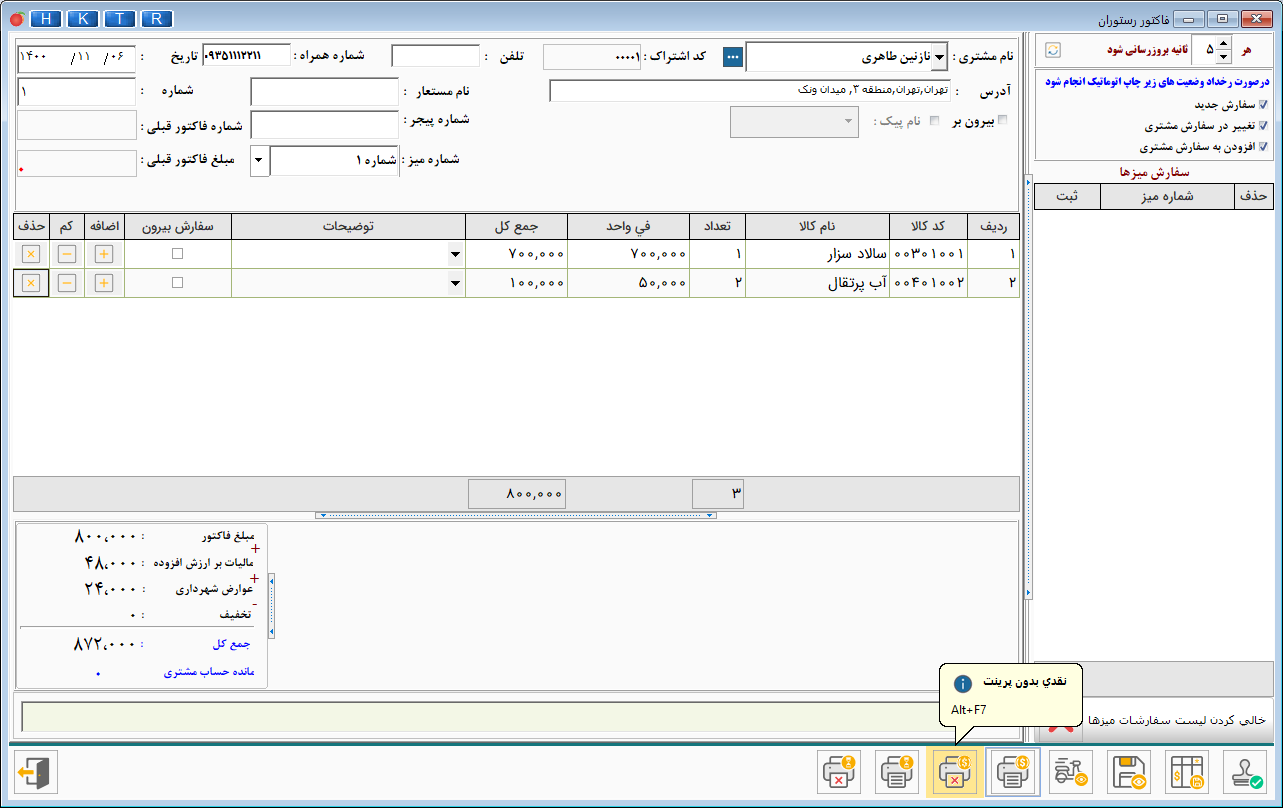Click the minus reduce icon for آب پرتقال row
Screen dimensions: 1283x808
[67, 283]
